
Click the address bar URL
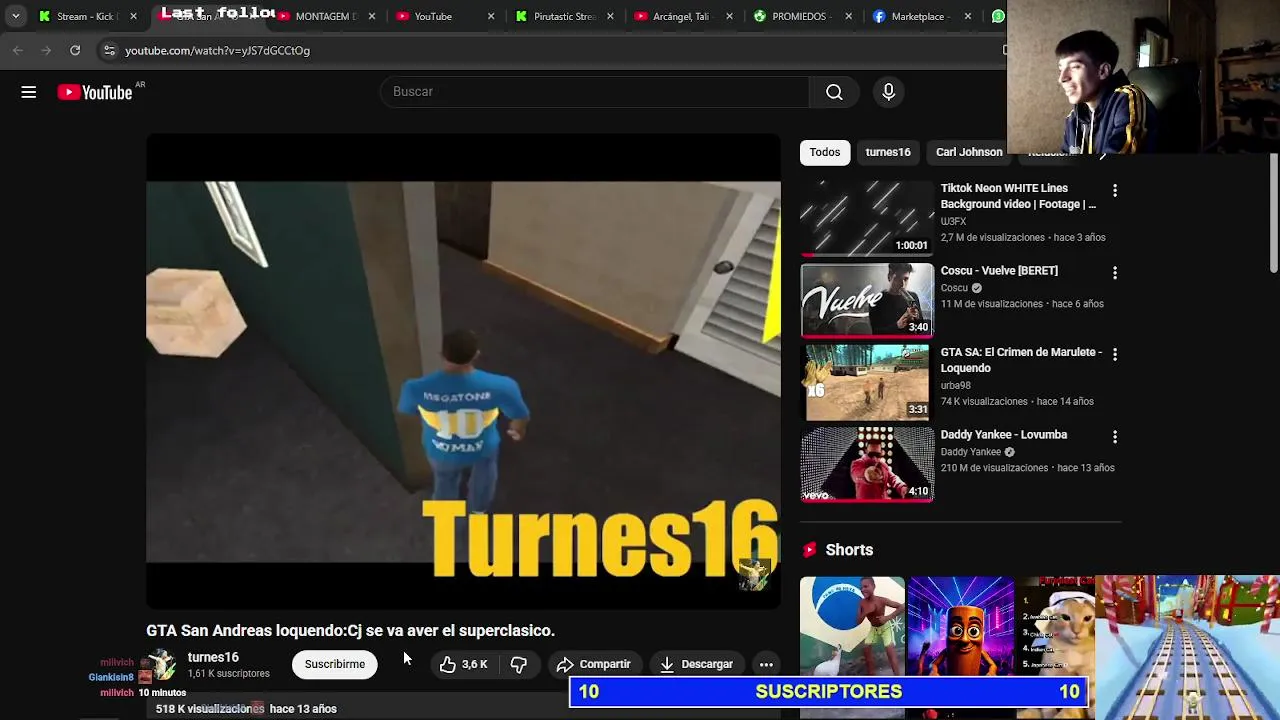pyautogui.click(x=217, y=50)
